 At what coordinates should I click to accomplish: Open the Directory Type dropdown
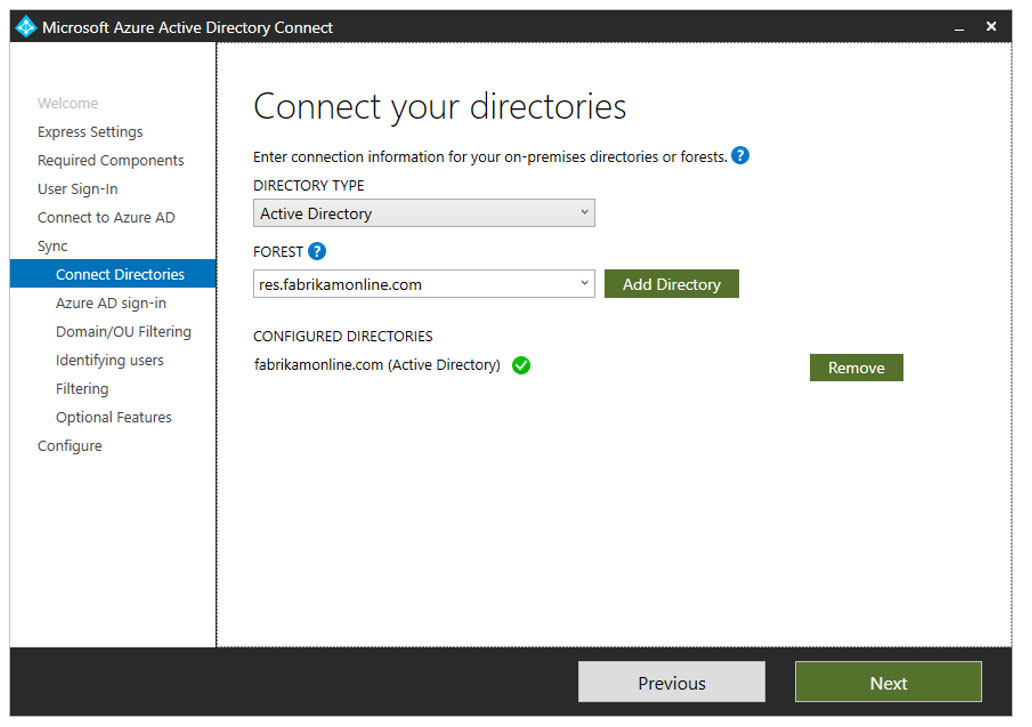[424, 213]
